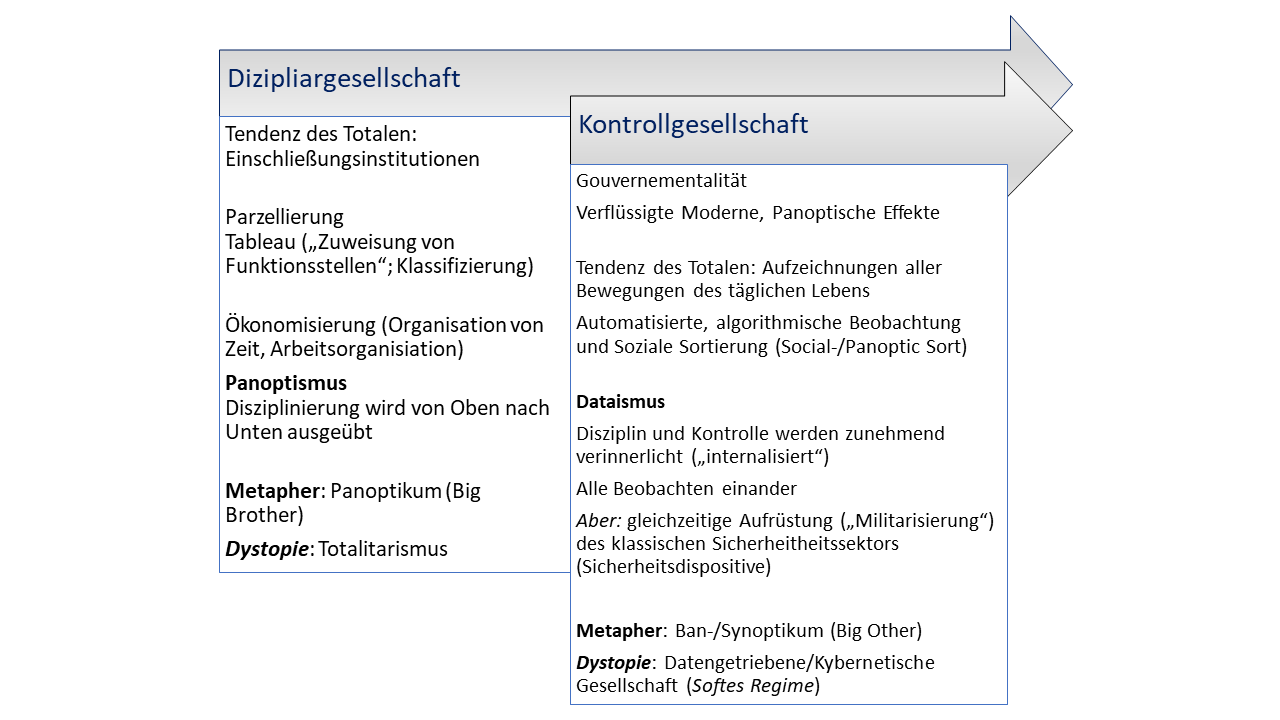
Task: Click the Kontrollgesellschaft arrow heading
Action: (693, 124)
